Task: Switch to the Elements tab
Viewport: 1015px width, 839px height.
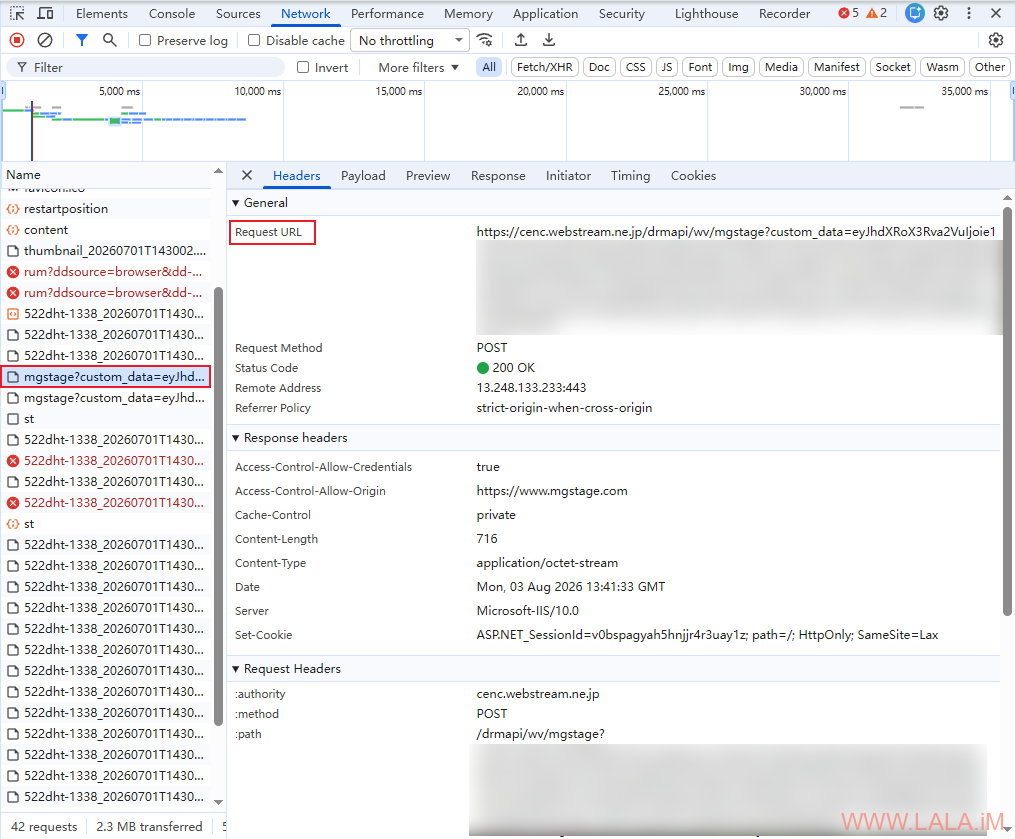Action: 102,13
